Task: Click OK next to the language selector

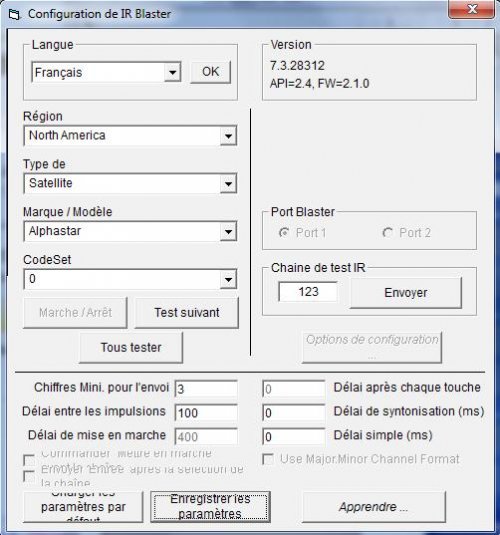Action: [210, 72]
